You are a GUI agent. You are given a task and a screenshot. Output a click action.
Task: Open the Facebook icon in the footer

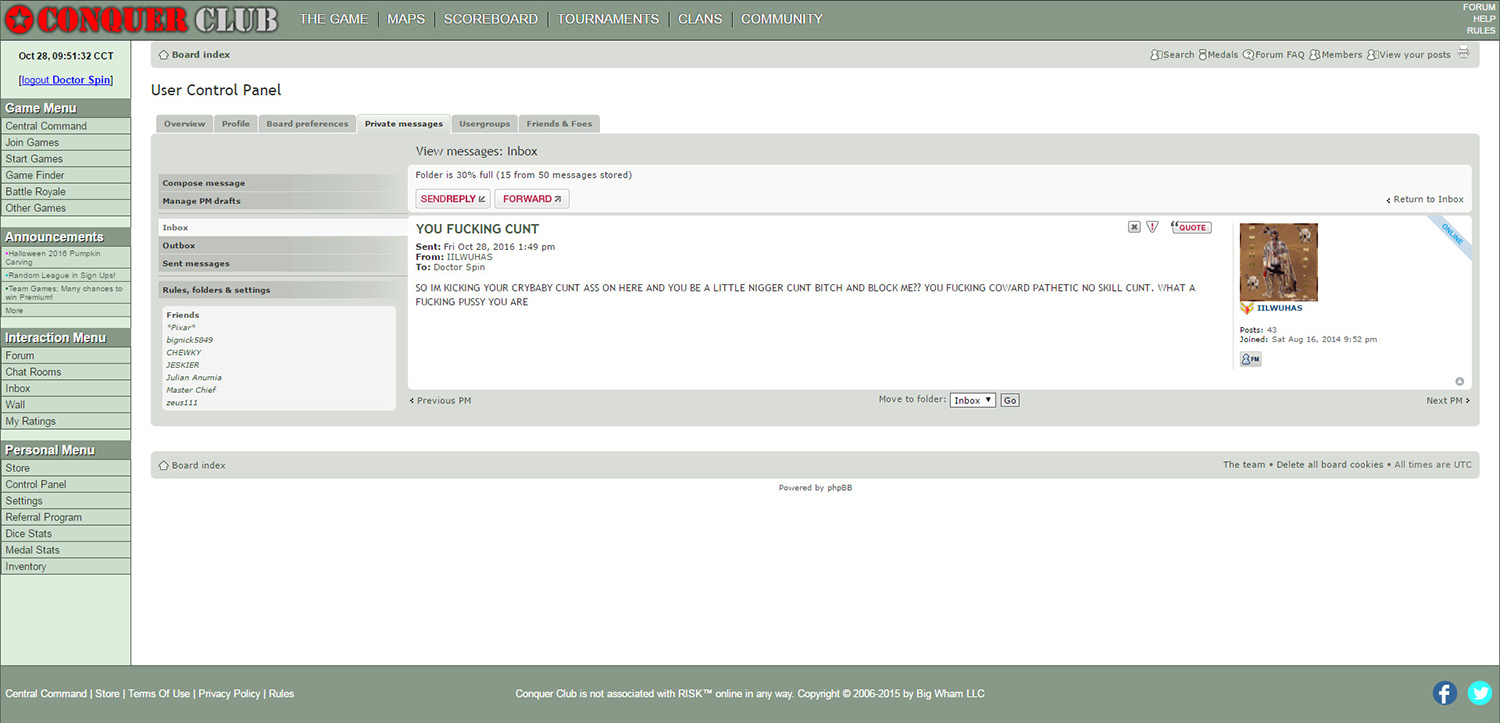[1445, 693]
